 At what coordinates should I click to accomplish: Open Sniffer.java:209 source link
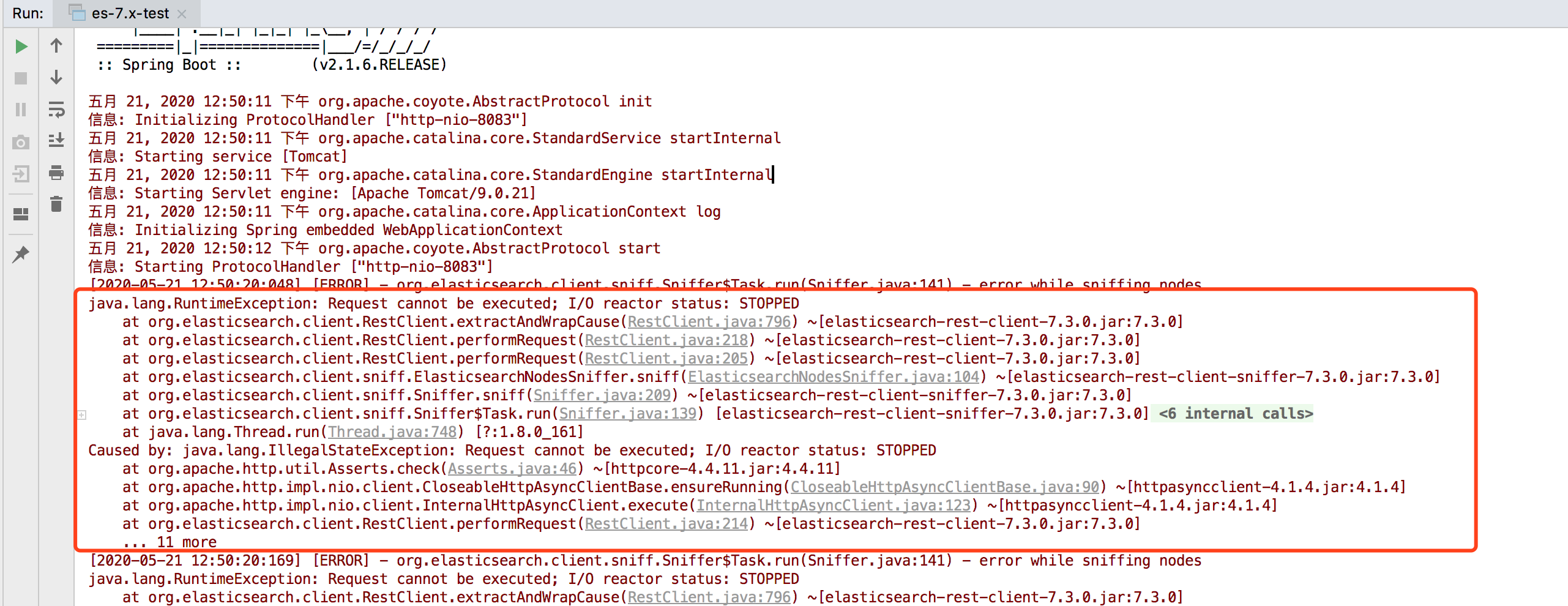[x=601, y=395]
